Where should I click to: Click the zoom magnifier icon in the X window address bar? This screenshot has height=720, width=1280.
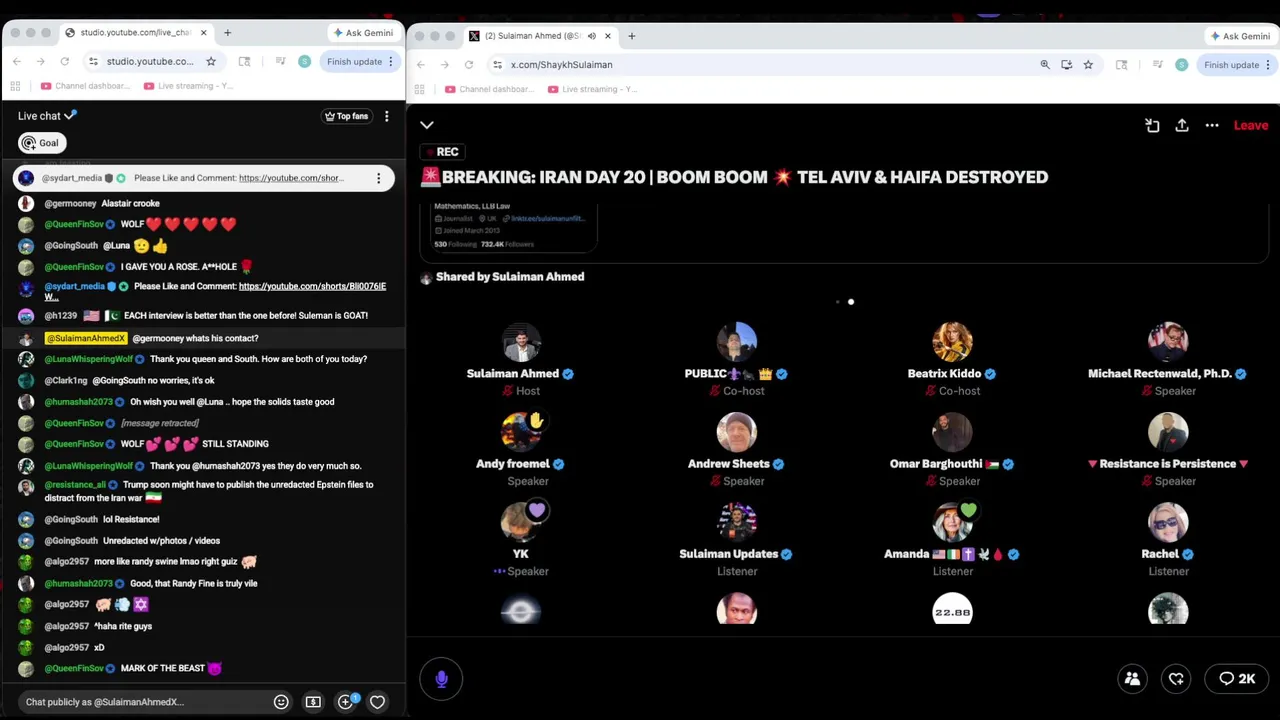pos(1045,64)
